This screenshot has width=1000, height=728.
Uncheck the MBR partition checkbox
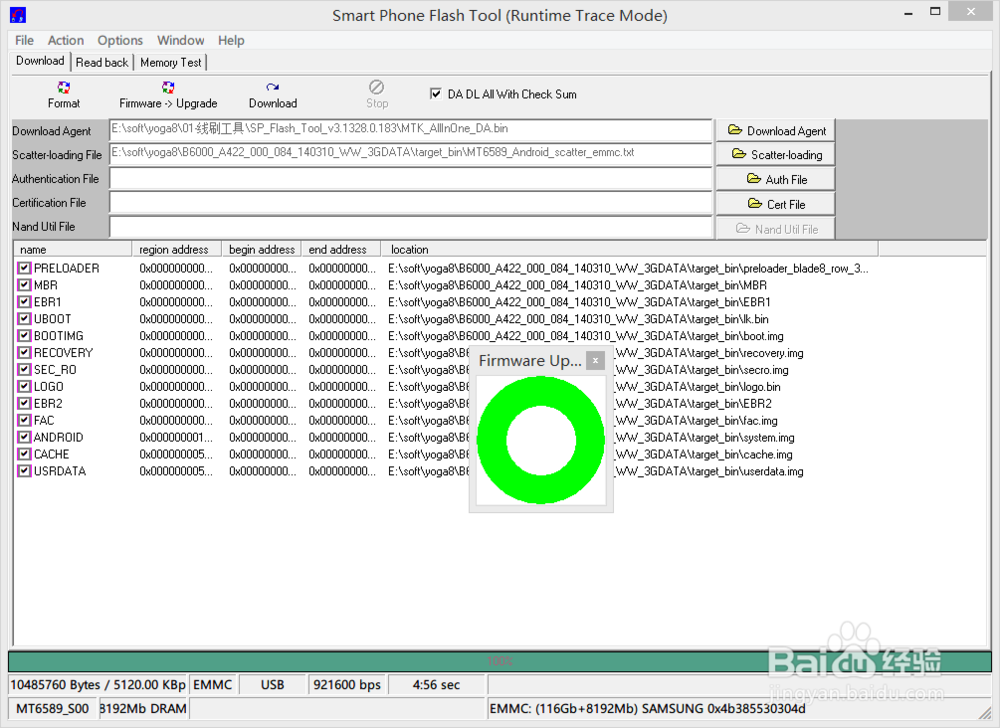(24, 285)
